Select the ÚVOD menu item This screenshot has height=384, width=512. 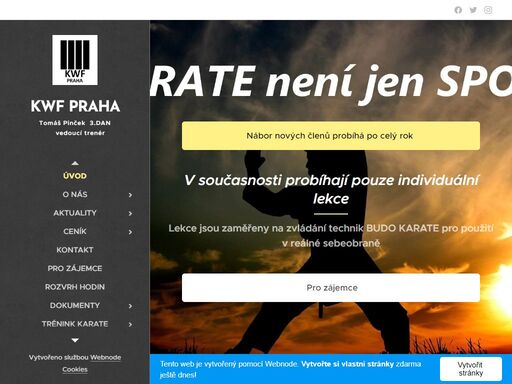coord(75,176)
